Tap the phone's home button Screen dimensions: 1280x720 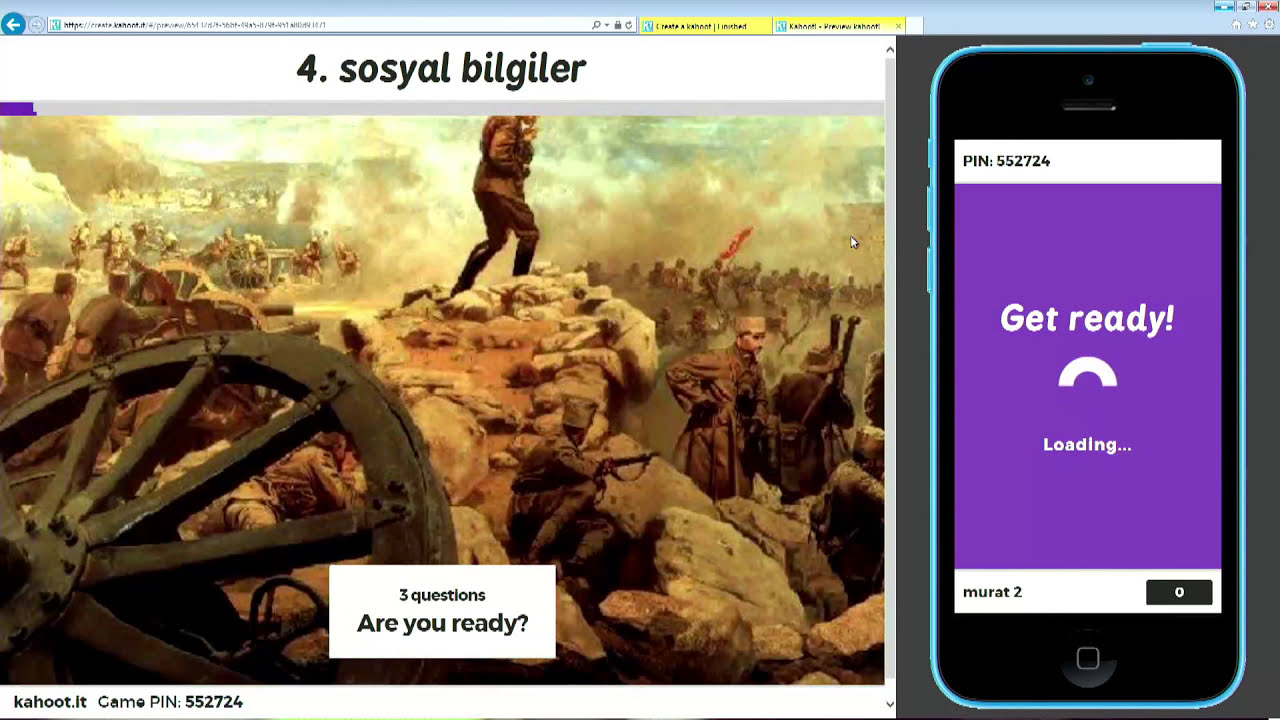tap(1088, 658)
